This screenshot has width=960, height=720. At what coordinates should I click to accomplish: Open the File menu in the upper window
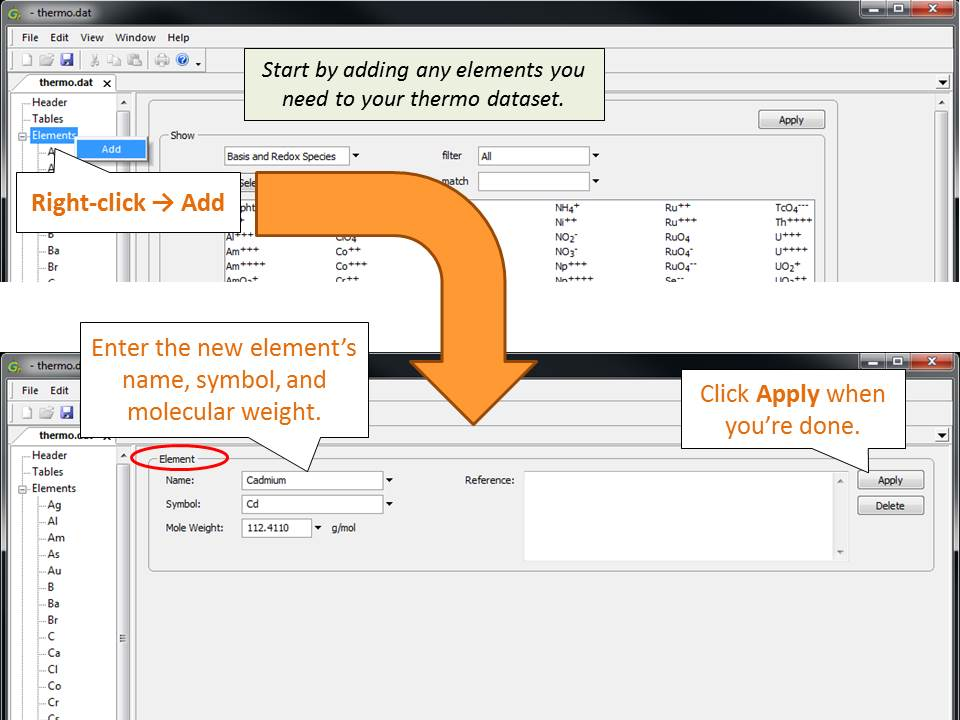(x=30, y=37)
